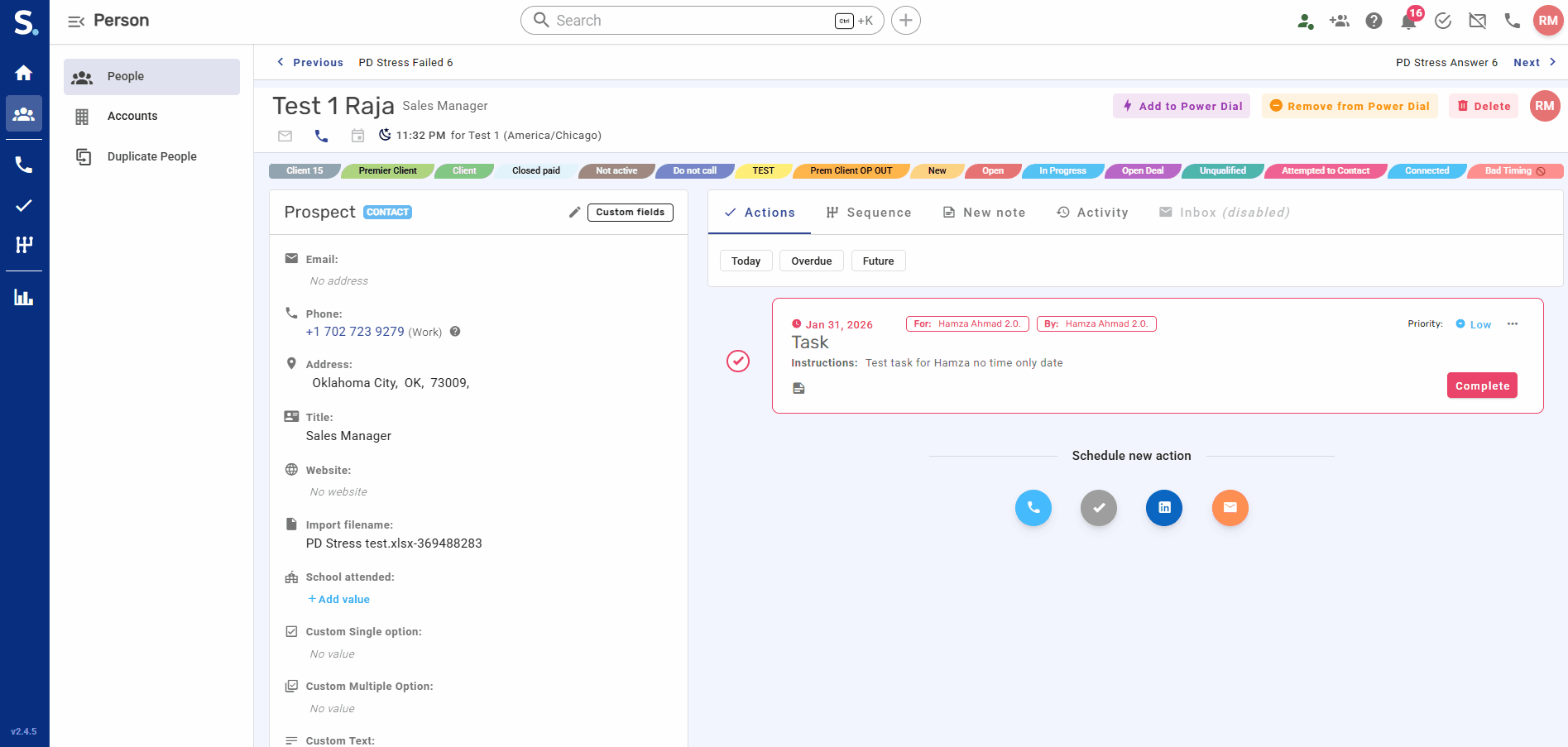Click the phone number +1 702 723 9279

point(355,332)
